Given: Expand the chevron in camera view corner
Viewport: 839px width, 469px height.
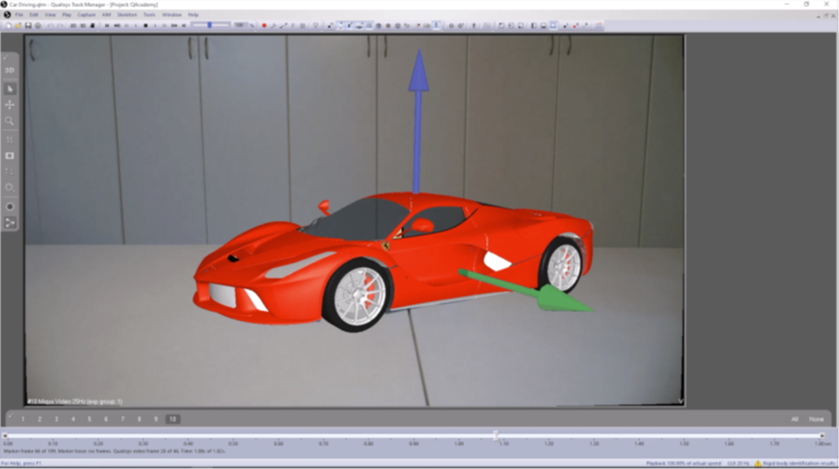Looking at the screenshot, I should point(680,401).
